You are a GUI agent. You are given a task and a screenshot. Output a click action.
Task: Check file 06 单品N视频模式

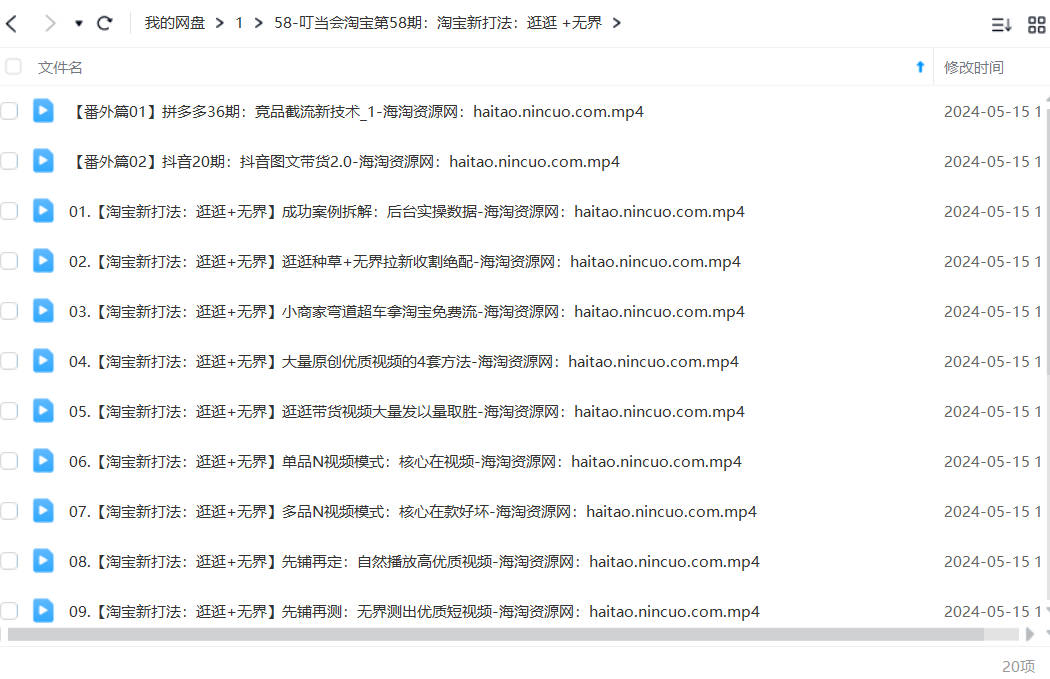click(x=9, y=461)
